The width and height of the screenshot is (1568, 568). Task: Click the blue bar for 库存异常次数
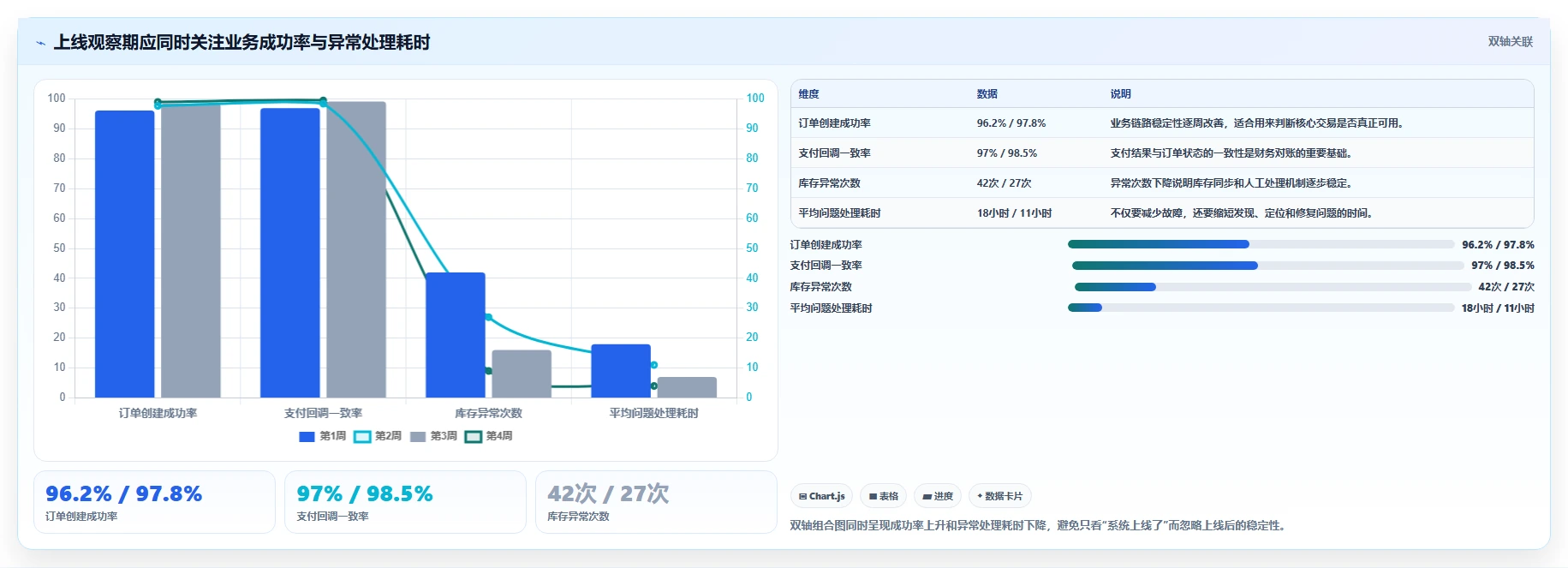(x=456, y=335)
